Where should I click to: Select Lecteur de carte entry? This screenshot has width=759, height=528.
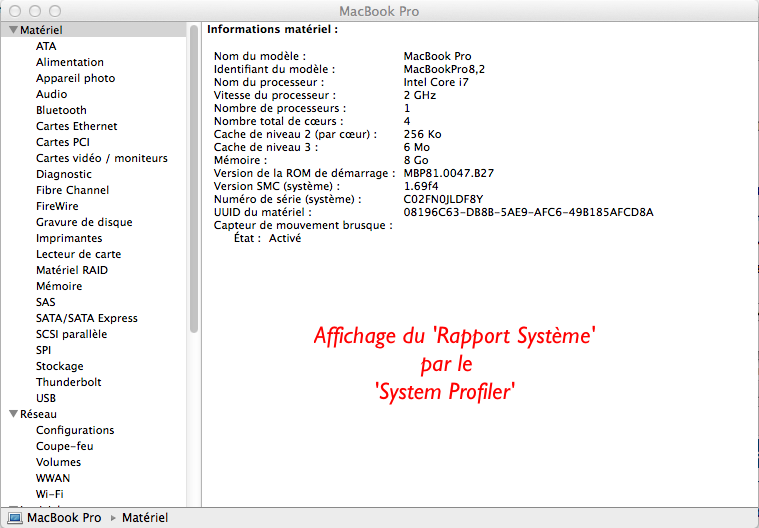pyautogui.click(x=78, y=254)
